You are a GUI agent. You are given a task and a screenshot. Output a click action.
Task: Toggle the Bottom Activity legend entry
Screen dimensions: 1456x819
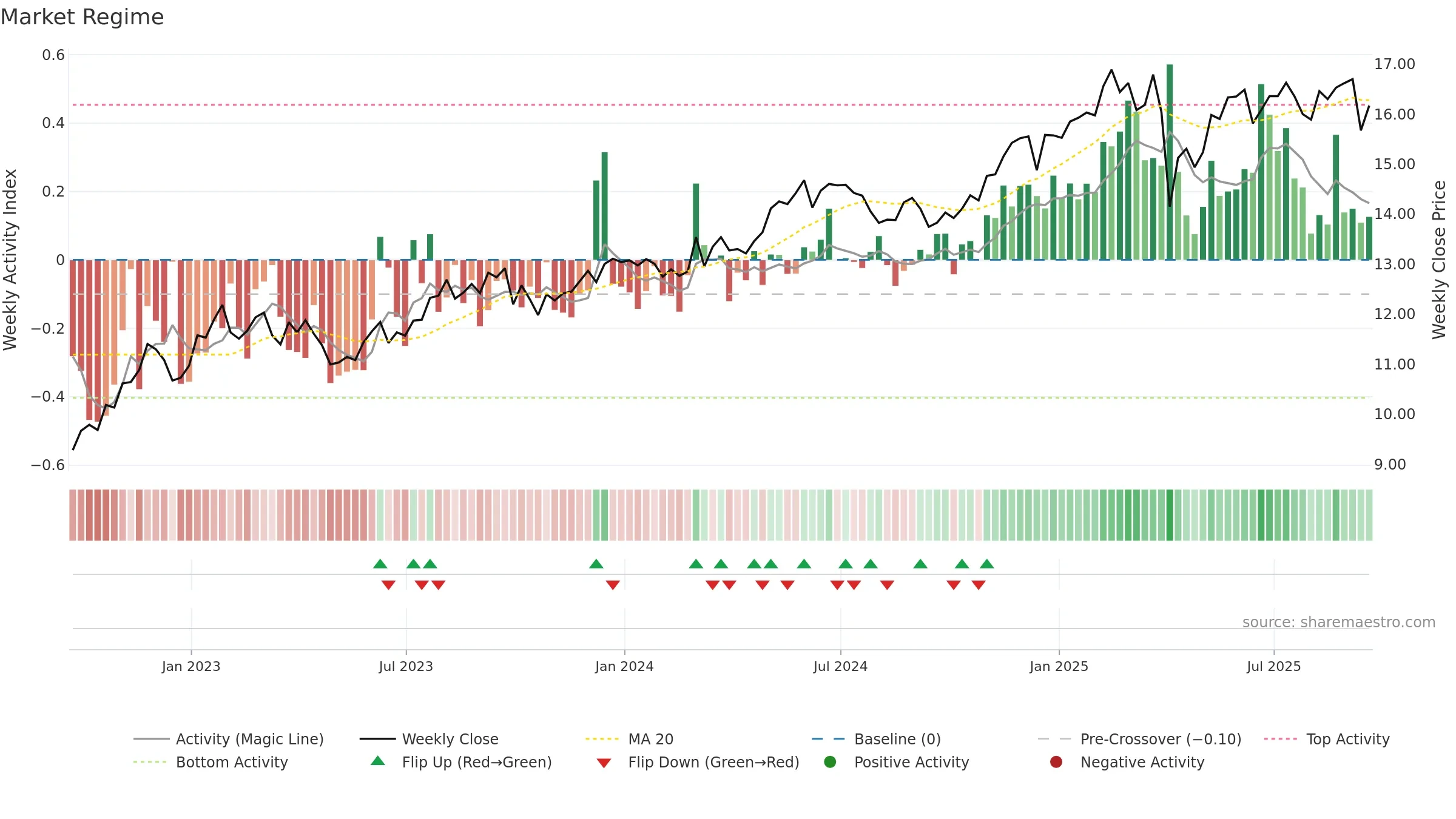[211, 762]
